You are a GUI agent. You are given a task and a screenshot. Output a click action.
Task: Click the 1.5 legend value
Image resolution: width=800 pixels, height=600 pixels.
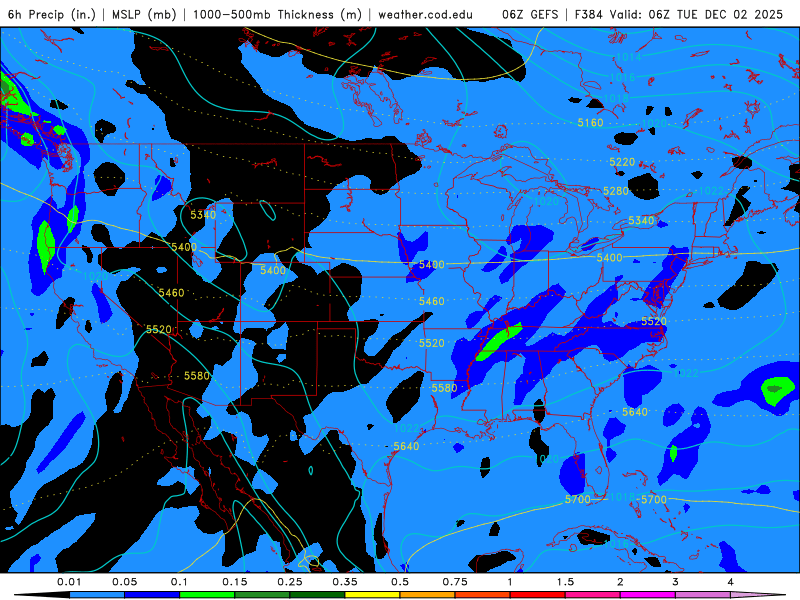[x=565, y=582]
